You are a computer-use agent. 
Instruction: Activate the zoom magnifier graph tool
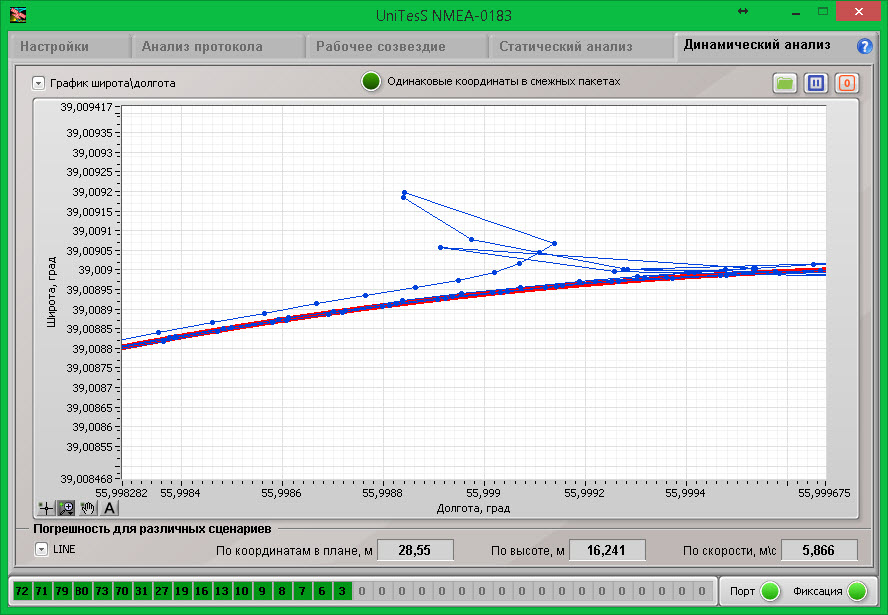coord(66,508)
